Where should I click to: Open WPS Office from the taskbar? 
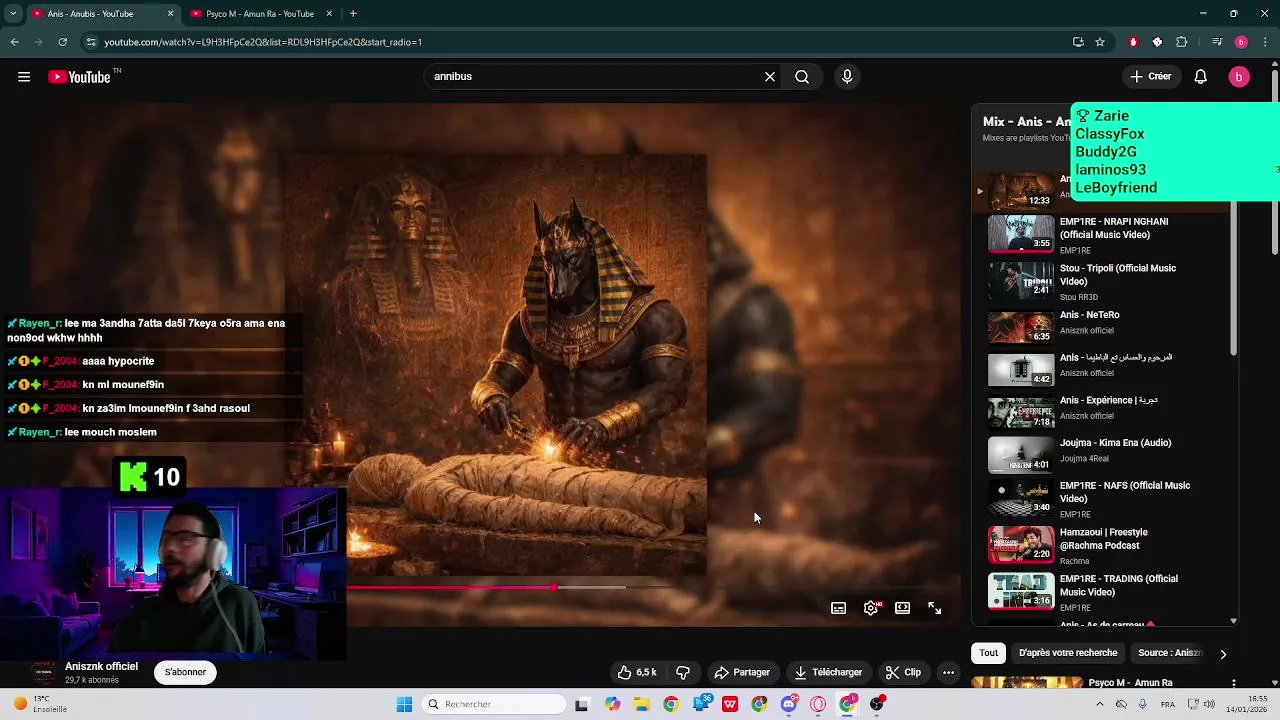coord(731,704)
